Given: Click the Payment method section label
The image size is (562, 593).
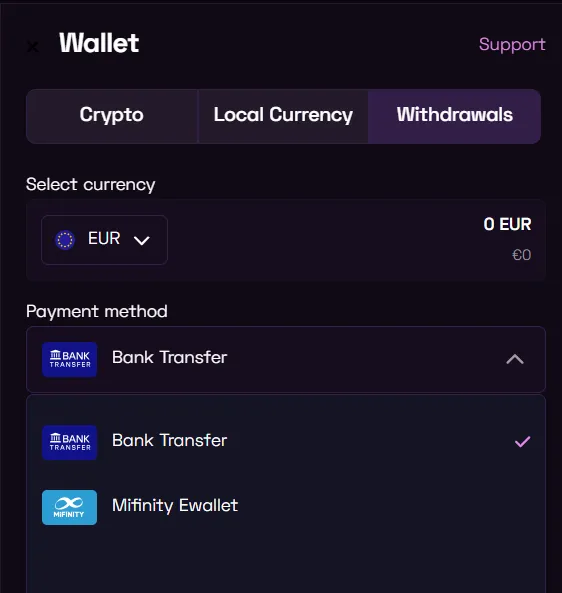Looking at the screenshot, I should (x=97, y=312).
